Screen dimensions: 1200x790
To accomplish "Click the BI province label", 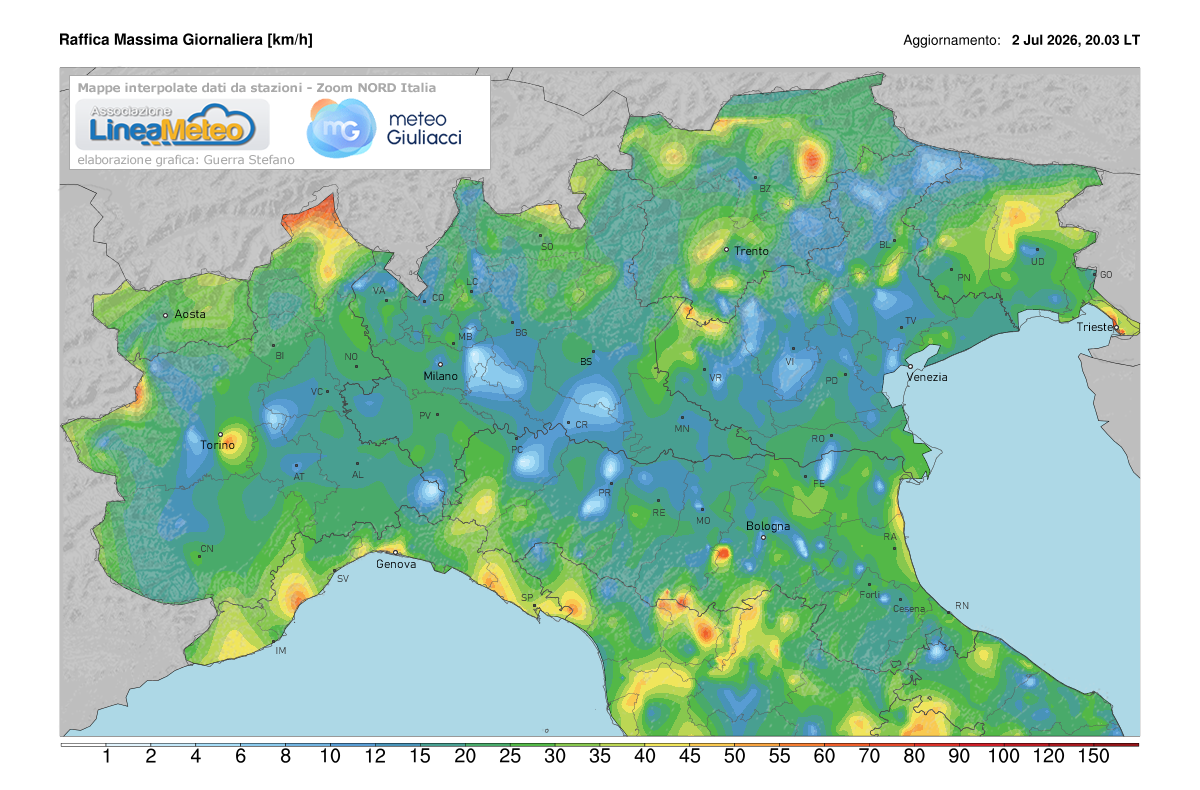I will point(280,355).
